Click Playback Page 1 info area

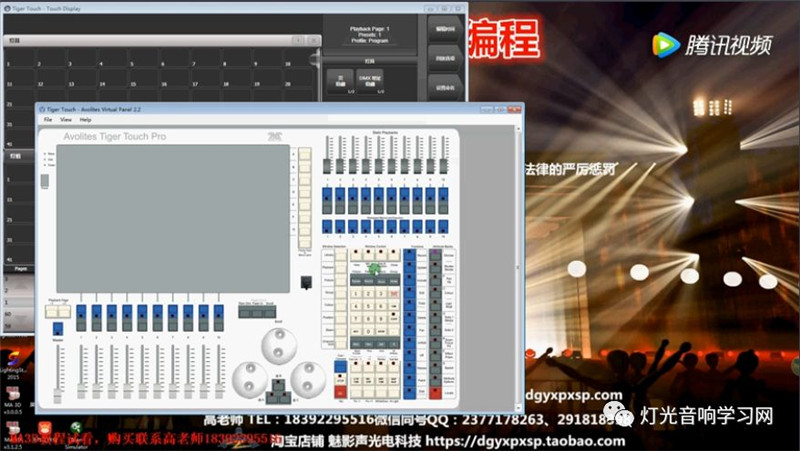(369, 34)
